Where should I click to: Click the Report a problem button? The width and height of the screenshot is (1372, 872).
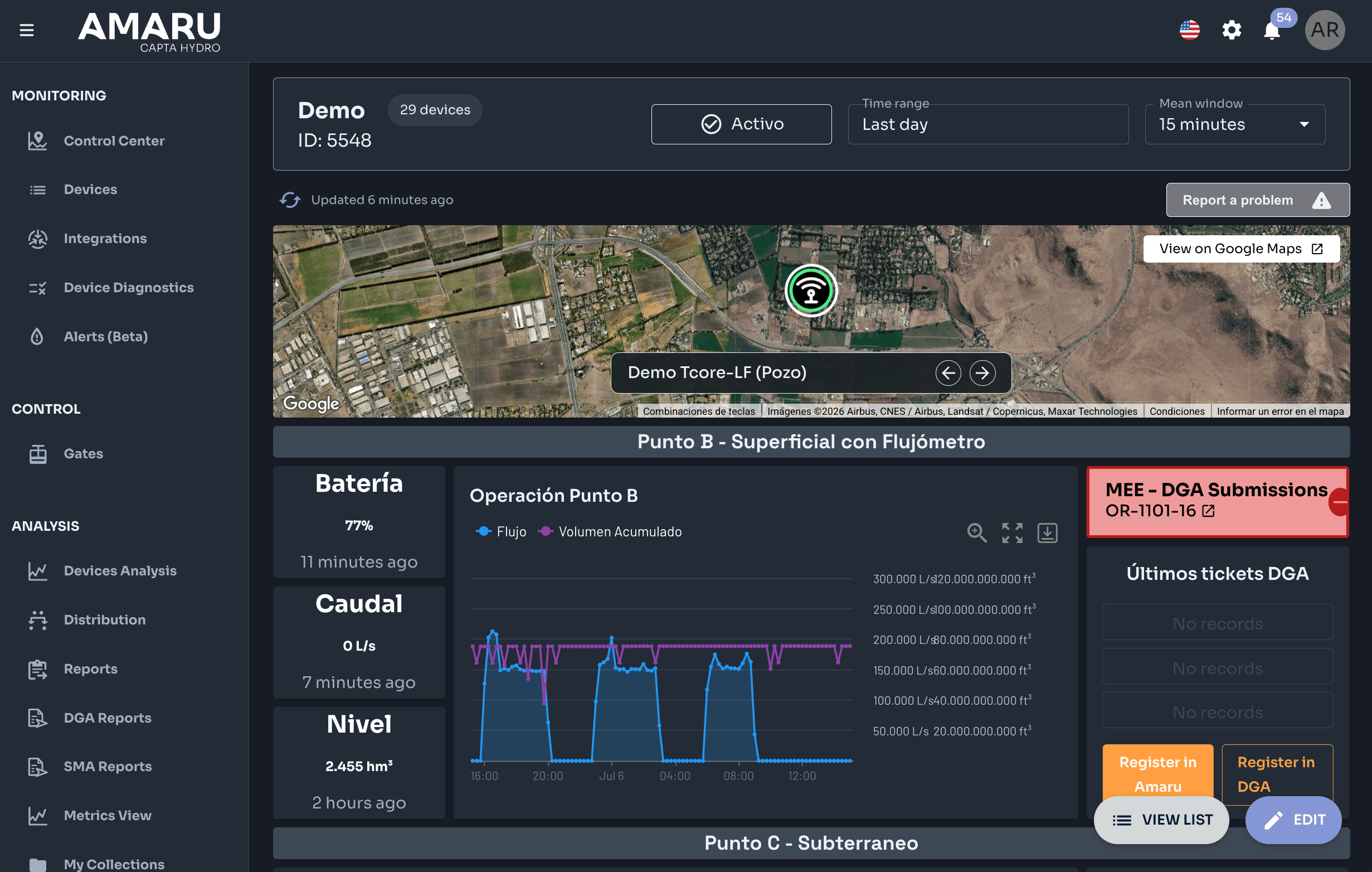pos(1257,200)
